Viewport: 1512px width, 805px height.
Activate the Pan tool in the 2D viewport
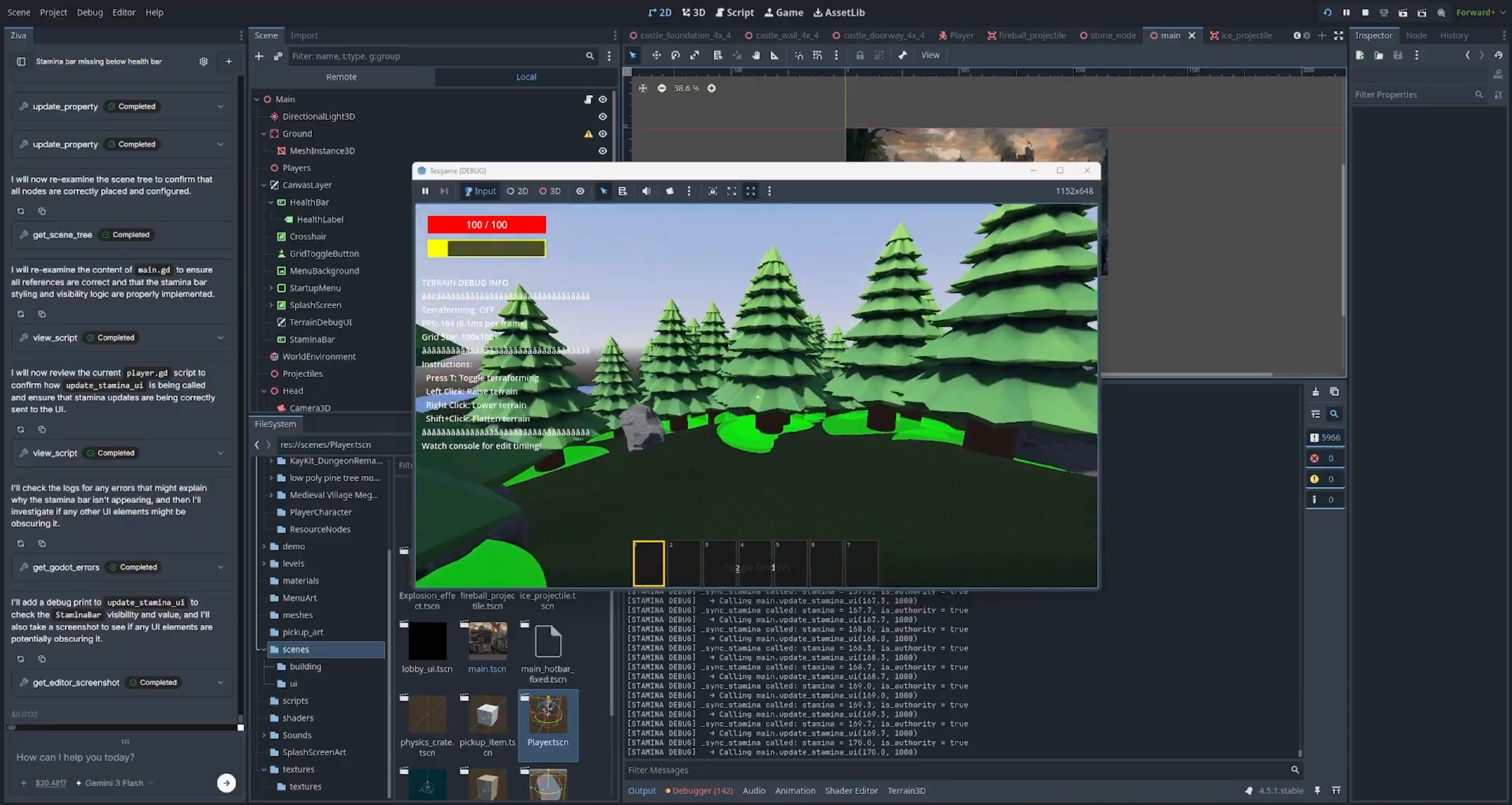756,55
